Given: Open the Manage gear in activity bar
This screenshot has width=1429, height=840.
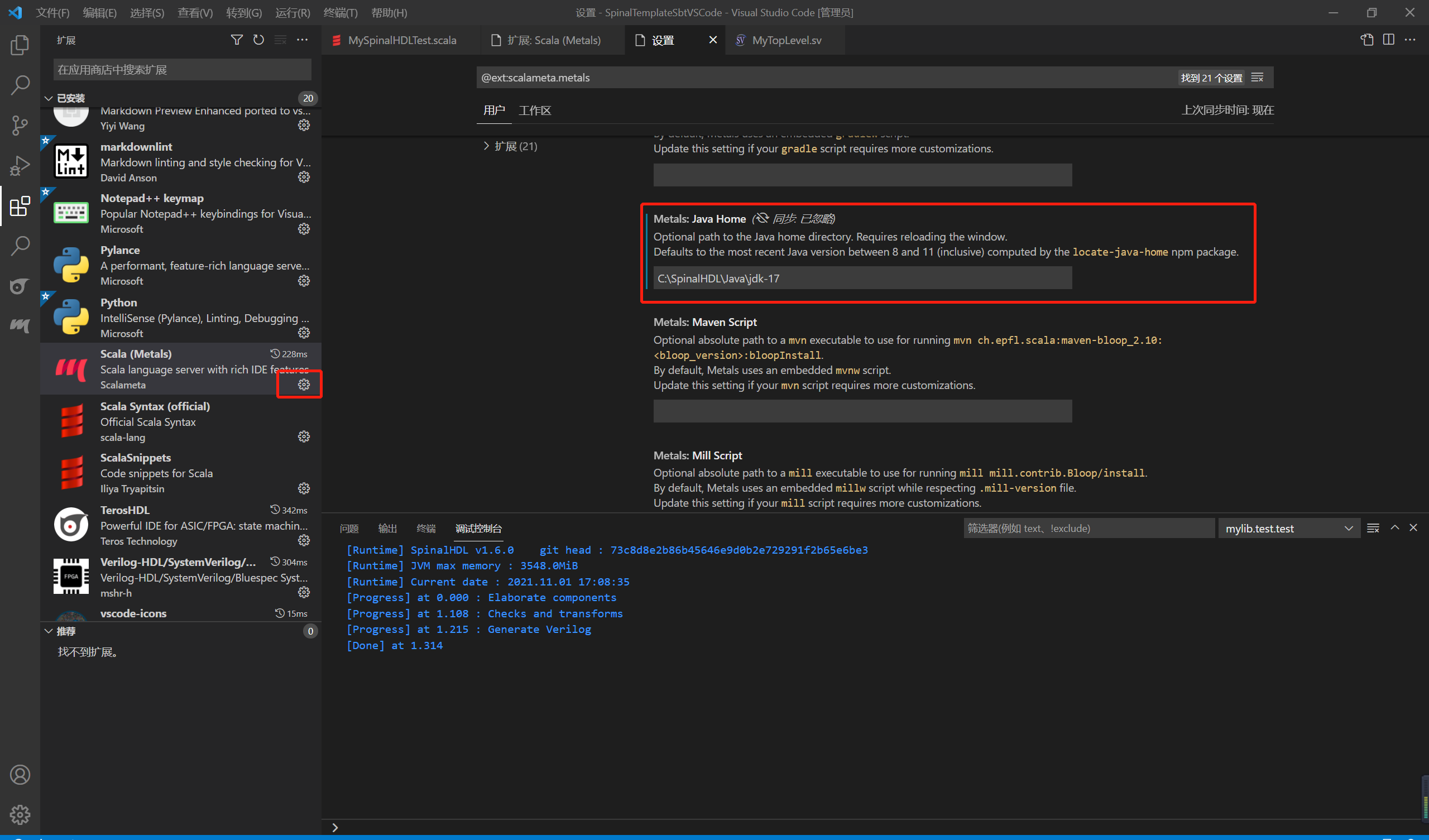Looking at the screenshot, I should tap(20, 815).
